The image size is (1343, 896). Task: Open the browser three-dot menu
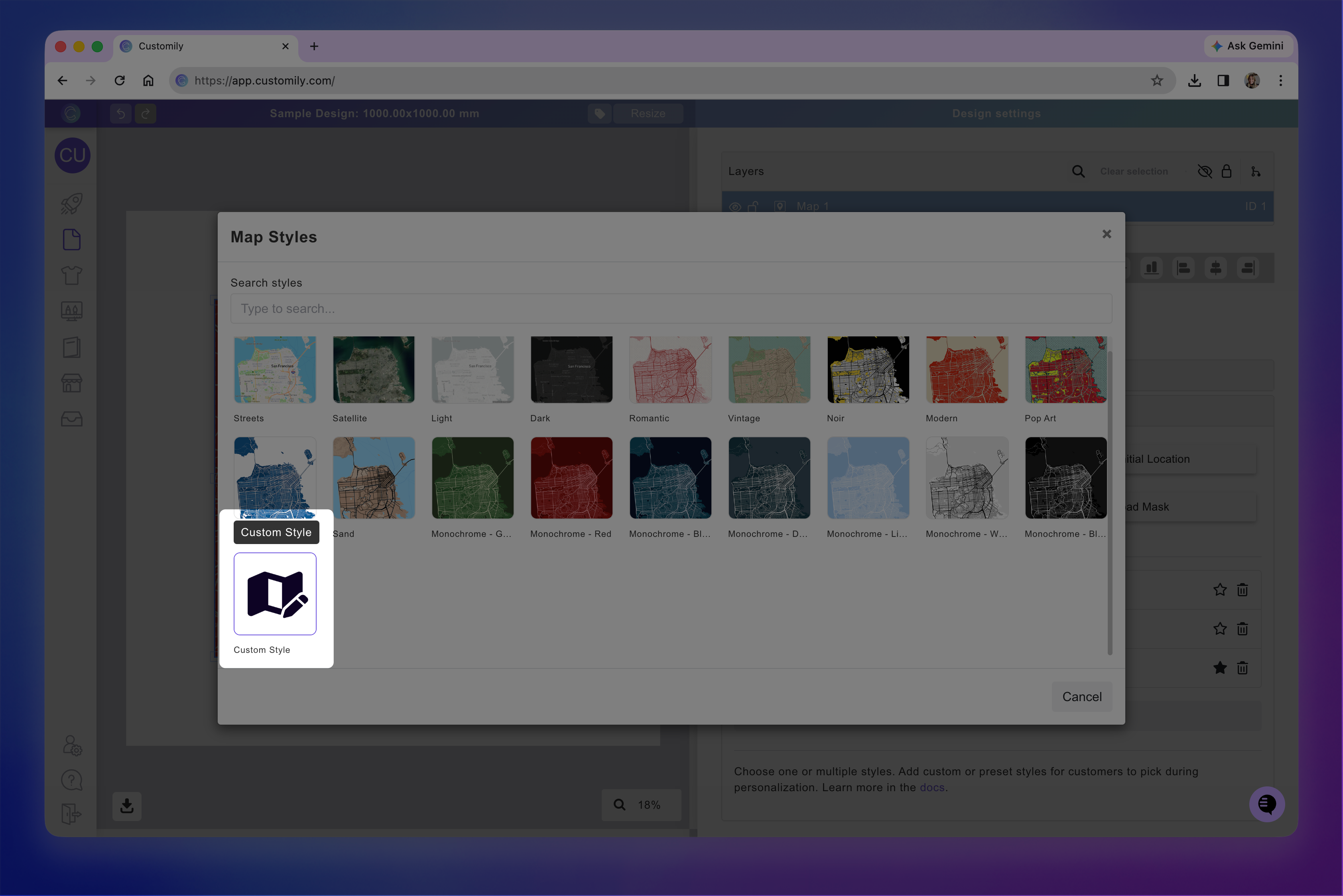(x=1281, y=81)
